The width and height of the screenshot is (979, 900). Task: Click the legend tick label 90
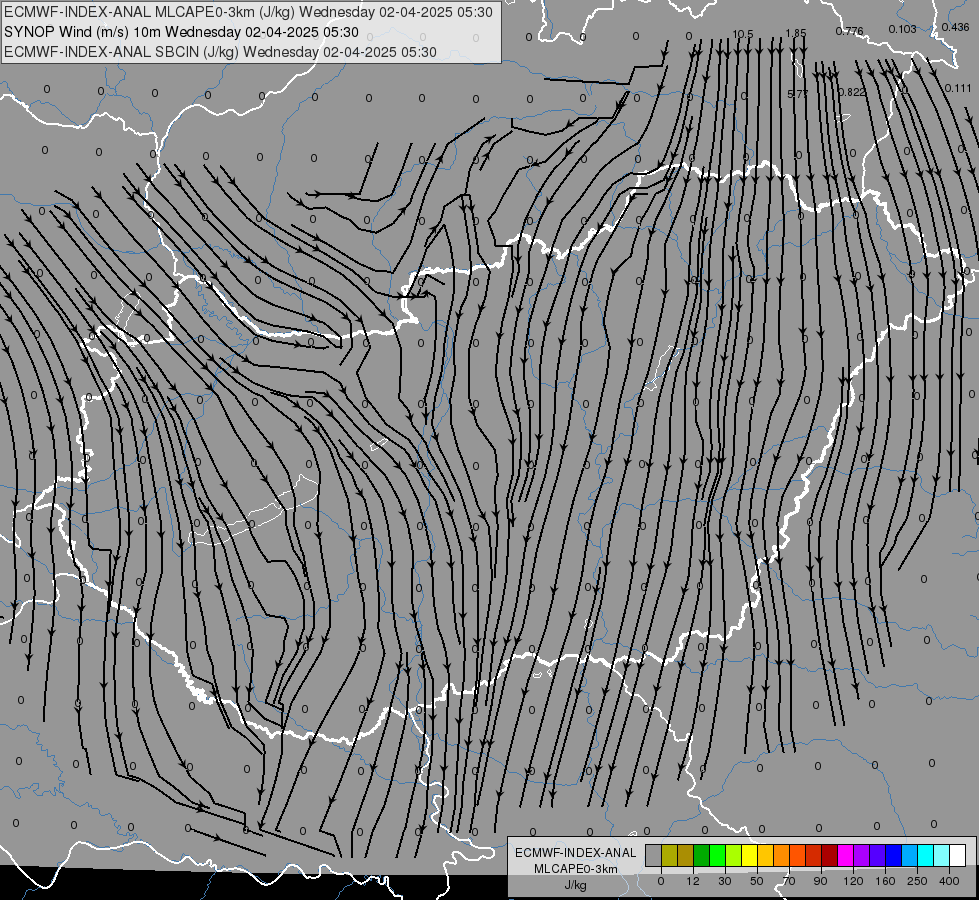[820, 881]
